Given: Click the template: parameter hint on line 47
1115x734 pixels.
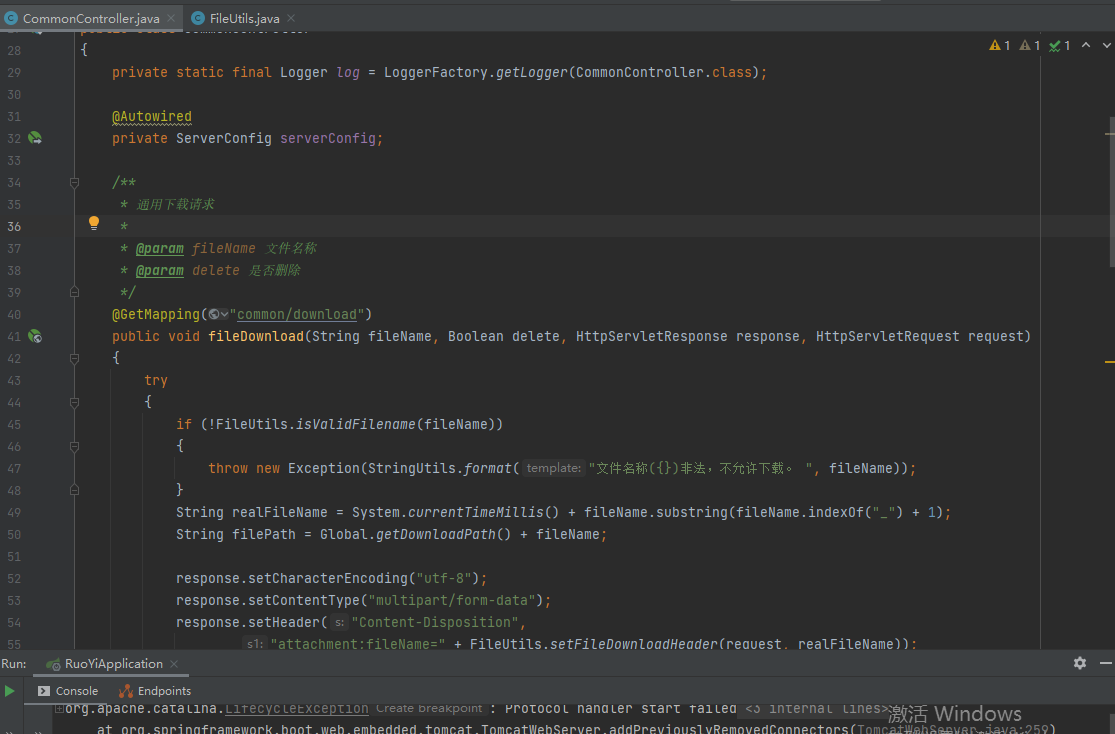Looking at the screenshot, I should [553, 468].
